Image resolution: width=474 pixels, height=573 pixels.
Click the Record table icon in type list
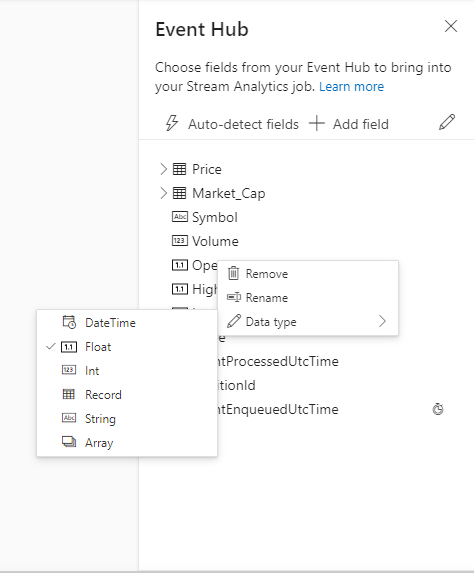(69, 394)
